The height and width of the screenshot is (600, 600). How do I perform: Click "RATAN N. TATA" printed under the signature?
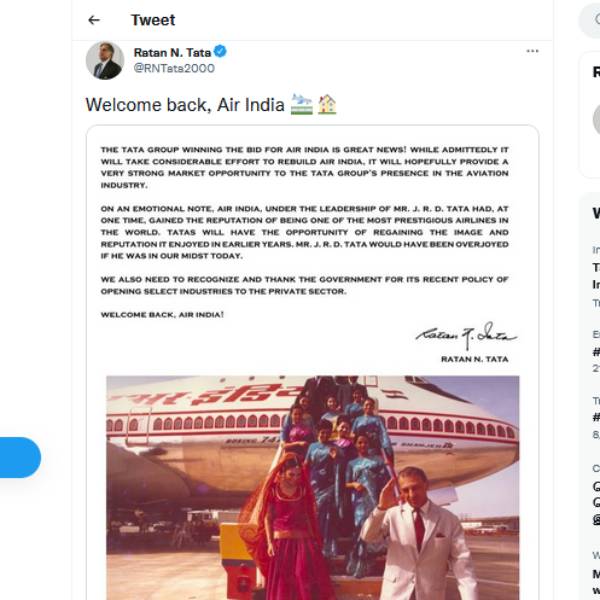[475, 359]
